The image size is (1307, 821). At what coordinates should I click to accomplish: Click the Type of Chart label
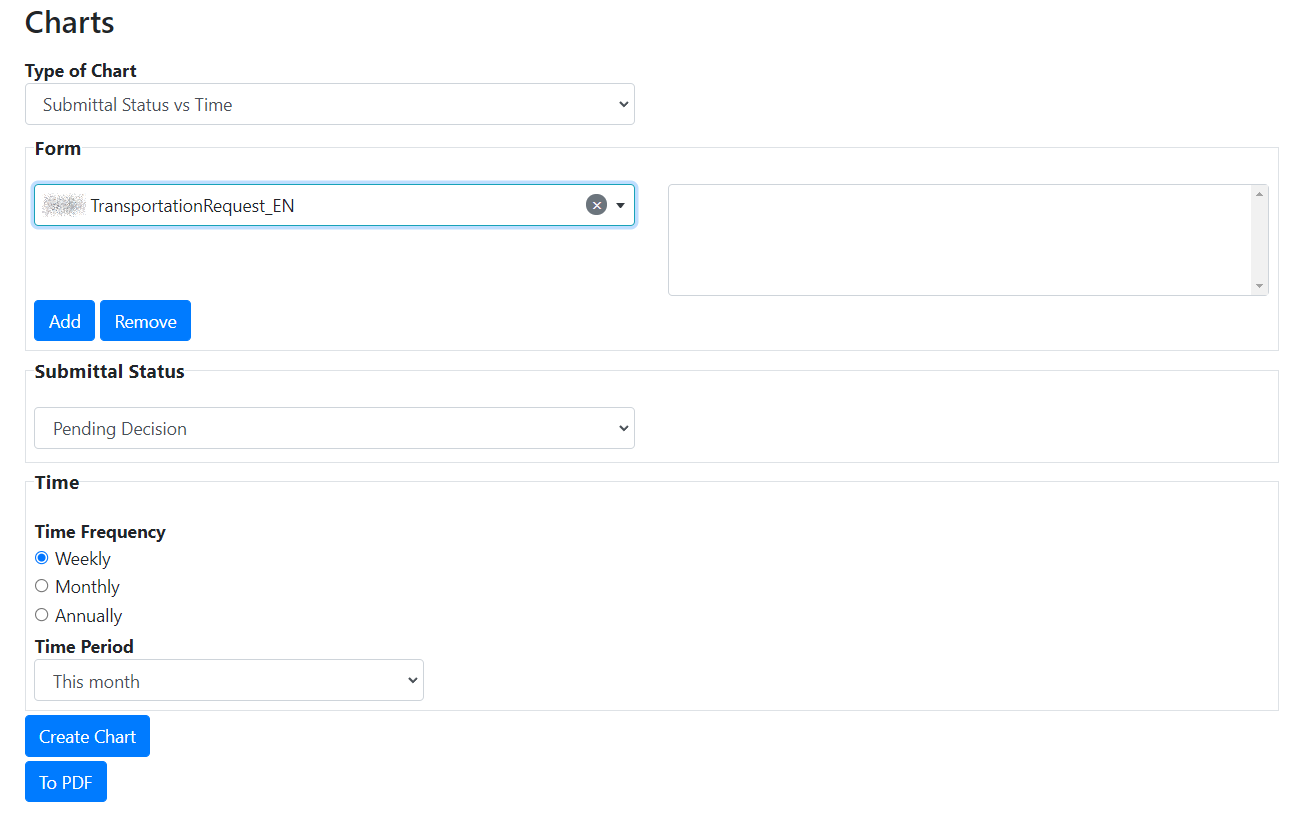81,71
